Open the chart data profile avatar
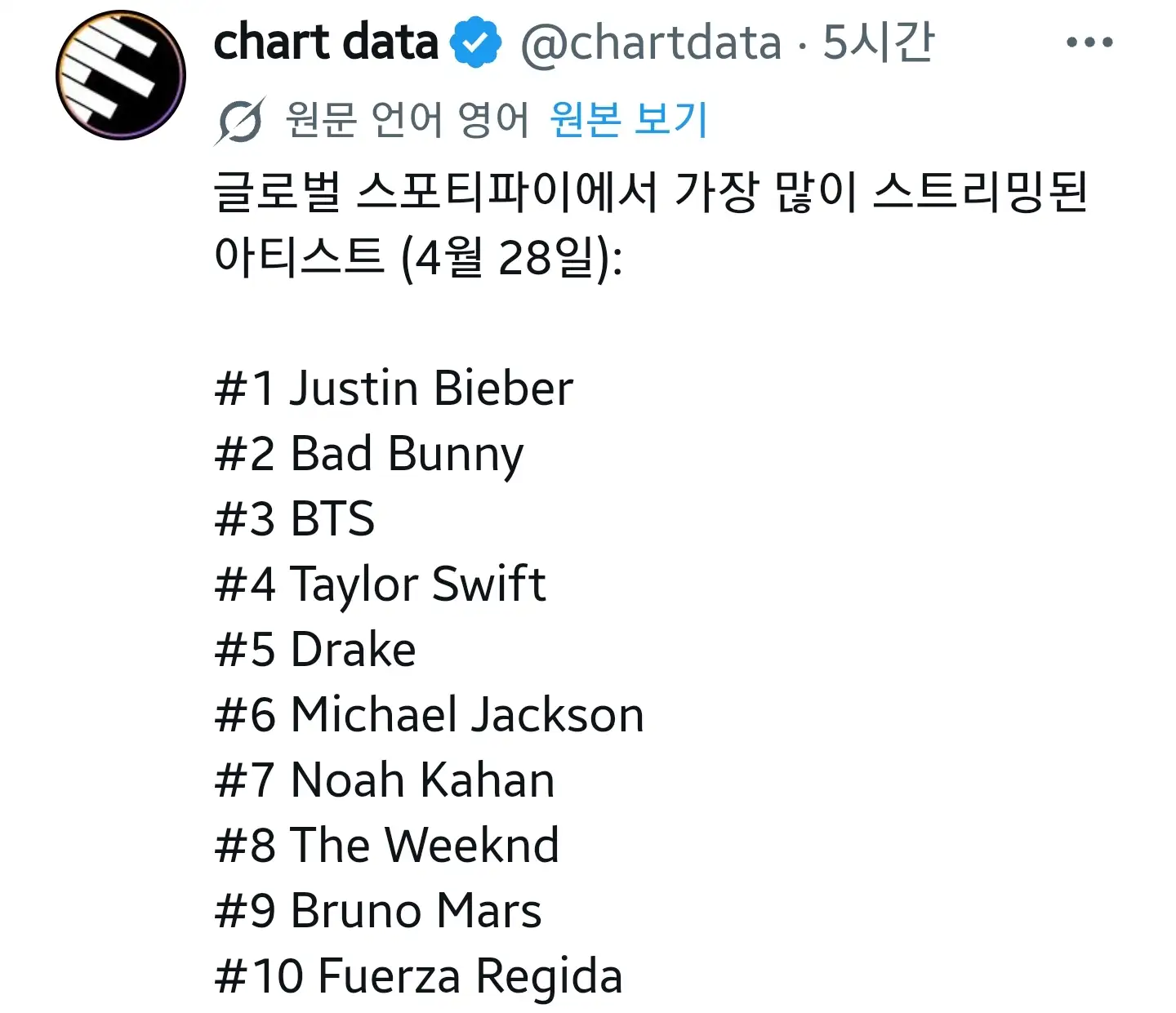 pyautogui.click(x=121, y=75)
